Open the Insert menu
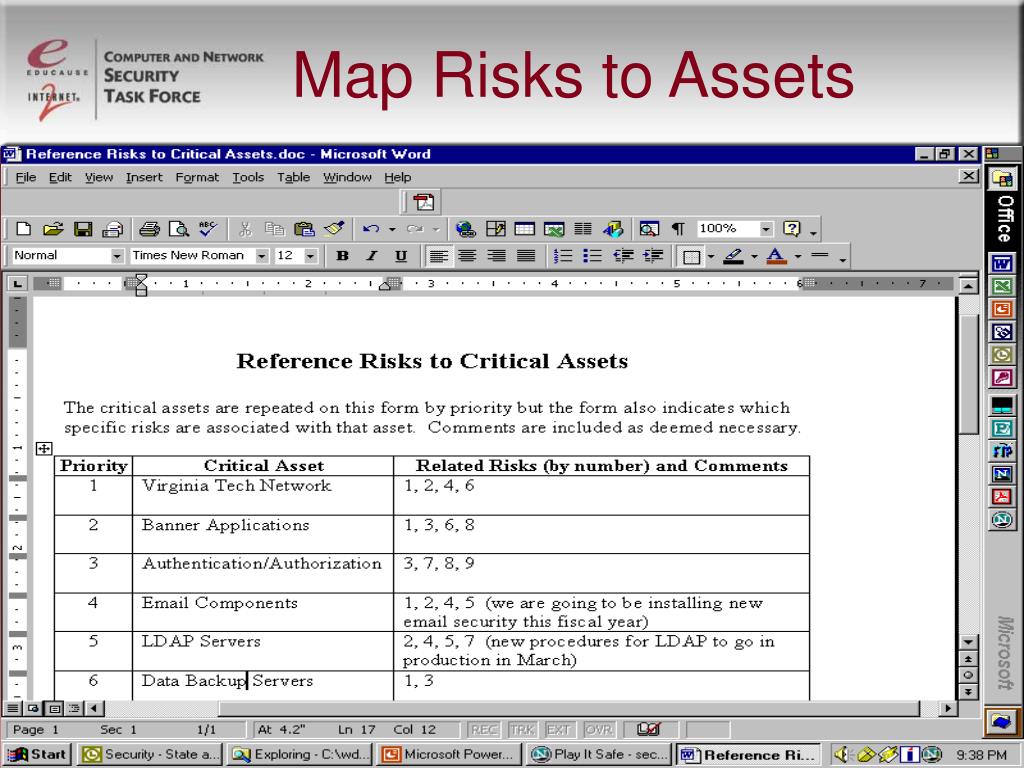1024x768 pixels. (x=144, y=177)
